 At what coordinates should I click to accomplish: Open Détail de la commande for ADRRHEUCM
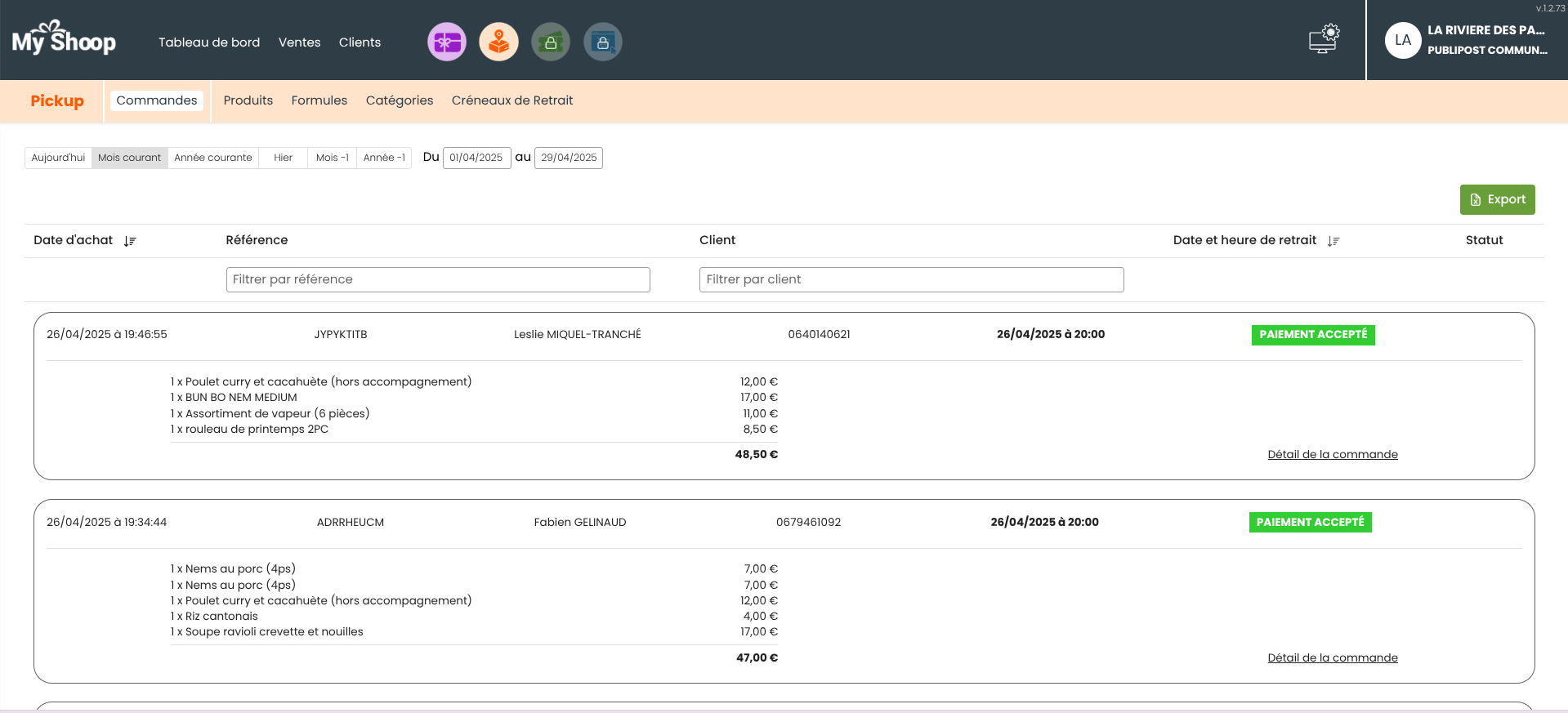pyautogui.click(x=1333, y=657)
